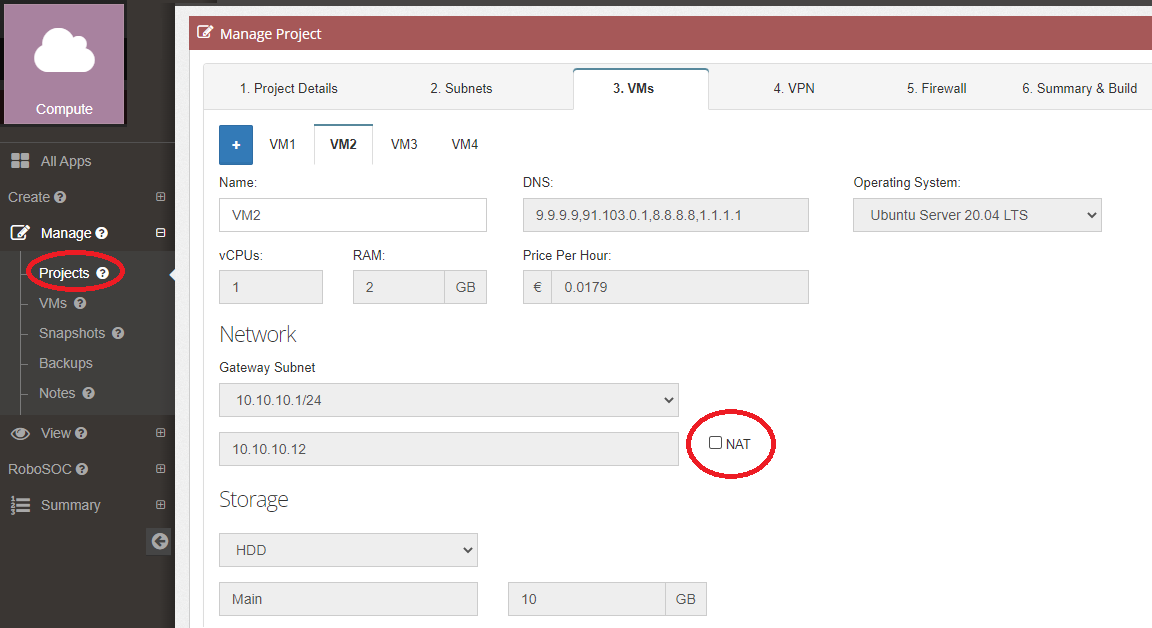Viewport: 1152px width, 628px height.
Task: Enable the NAT checkbox
Action: pyautogui.click(x=715, y=442)
